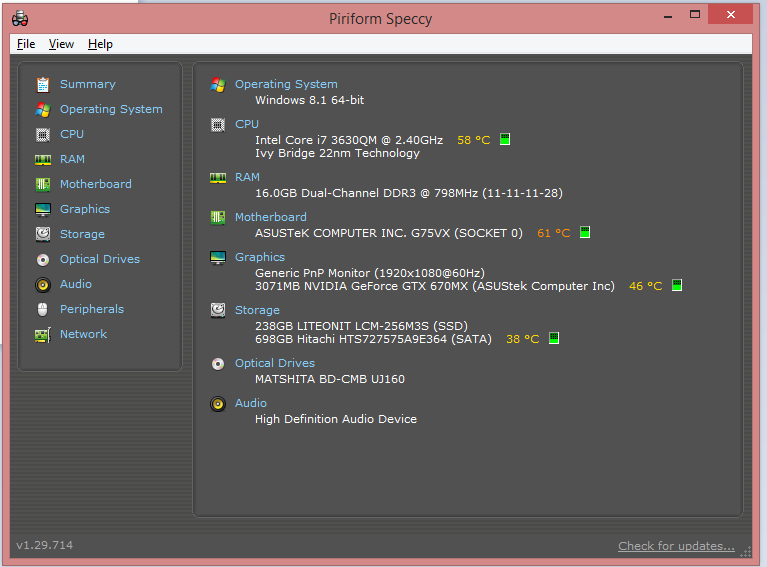
Task: Click the Graphics monitor icon in summary pane
Action: [218, 257]
